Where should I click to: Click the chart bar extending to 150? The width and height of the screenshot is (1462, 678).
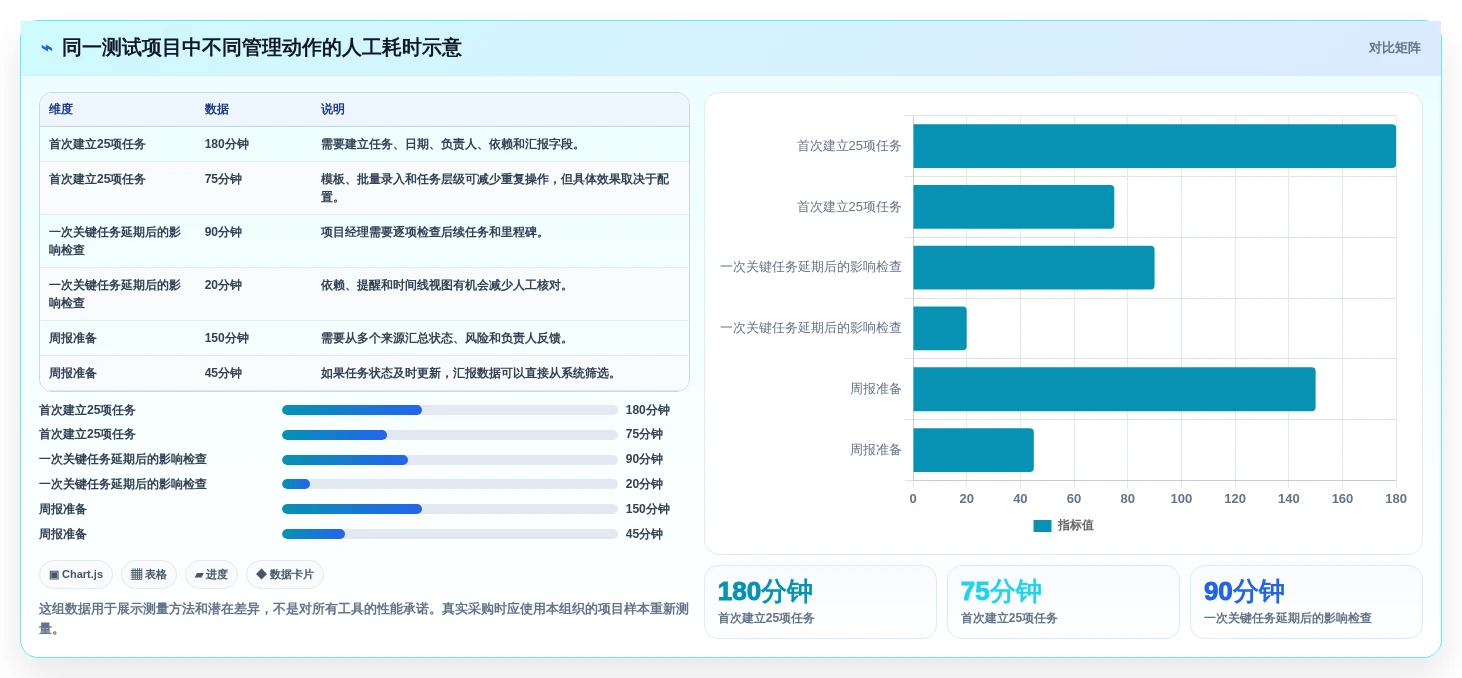coord(1114,389)
